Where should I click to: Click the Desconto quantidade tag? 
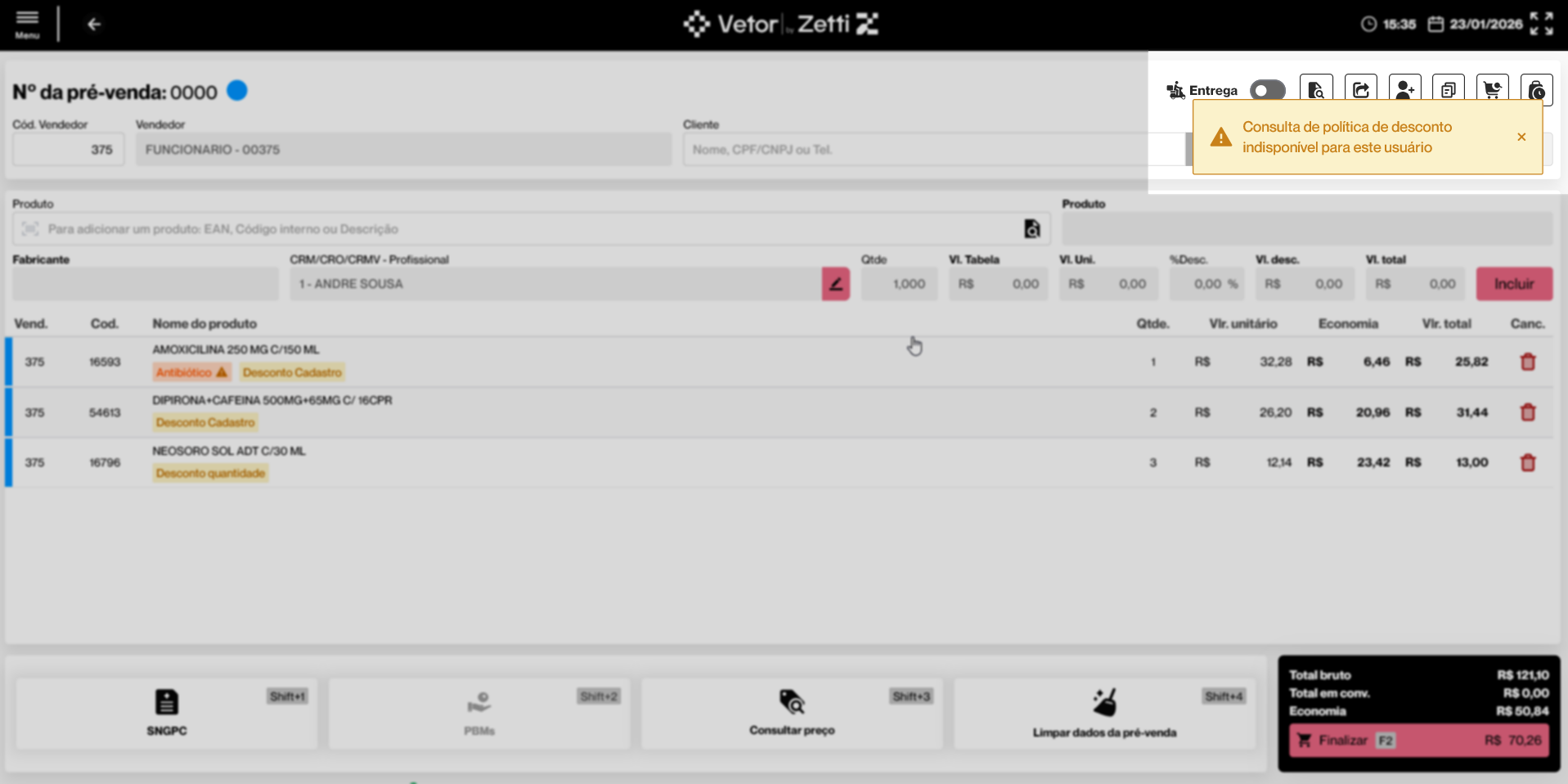pyautogui.click(x=210, y=473)
